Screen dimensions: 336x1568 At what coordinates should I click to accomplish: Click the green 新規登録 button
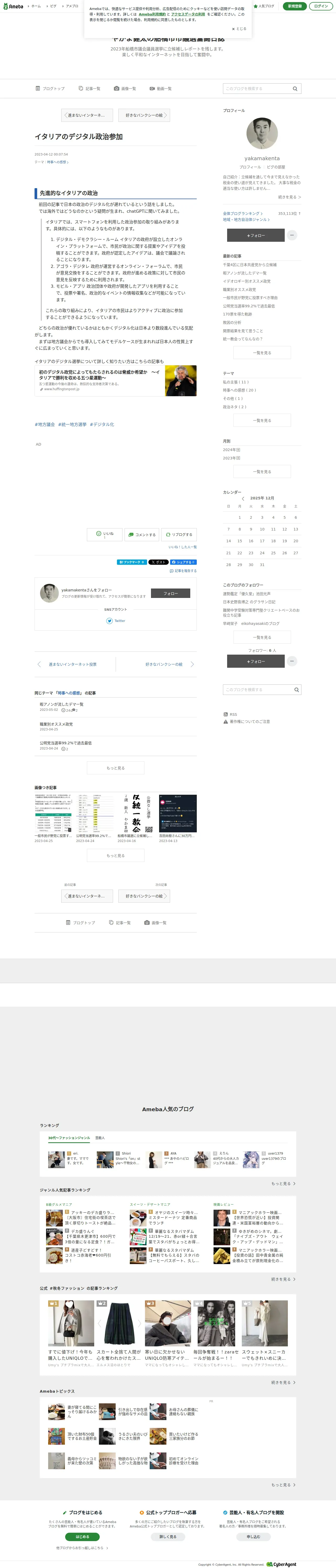(295, 6)
